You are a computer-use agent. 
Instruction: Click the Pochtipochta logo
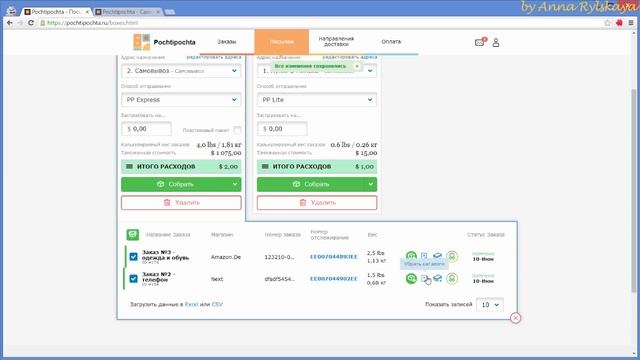tap(164, 42)
